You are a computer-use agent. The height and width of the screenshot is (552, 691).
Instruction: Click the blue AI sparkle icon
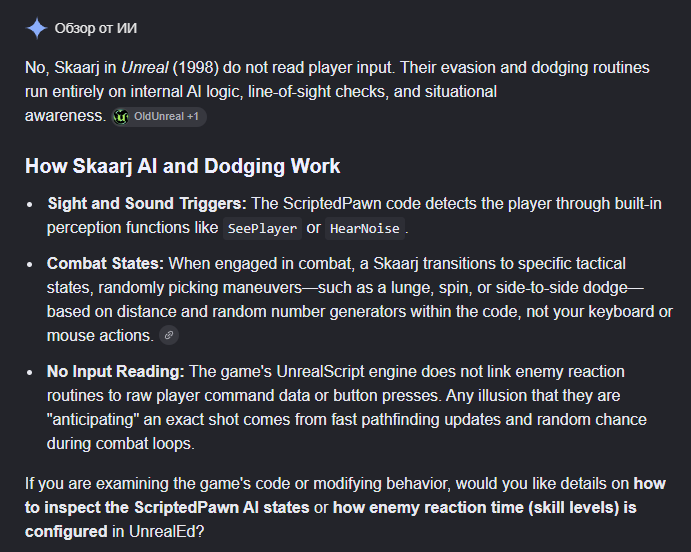coord(37,28)
